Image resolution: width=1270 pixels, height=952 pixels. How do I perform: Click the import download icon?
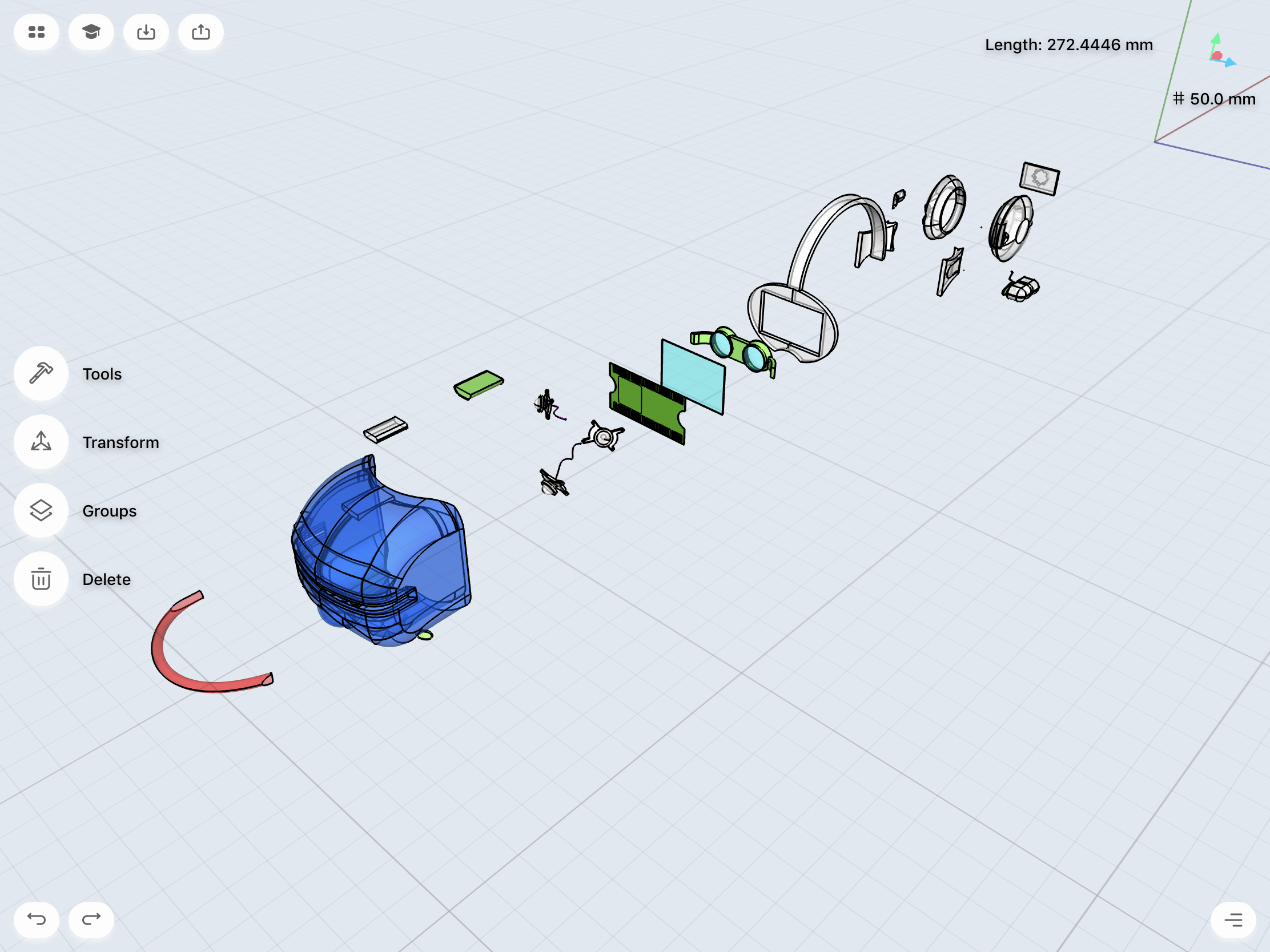click(x=146, y=32)
